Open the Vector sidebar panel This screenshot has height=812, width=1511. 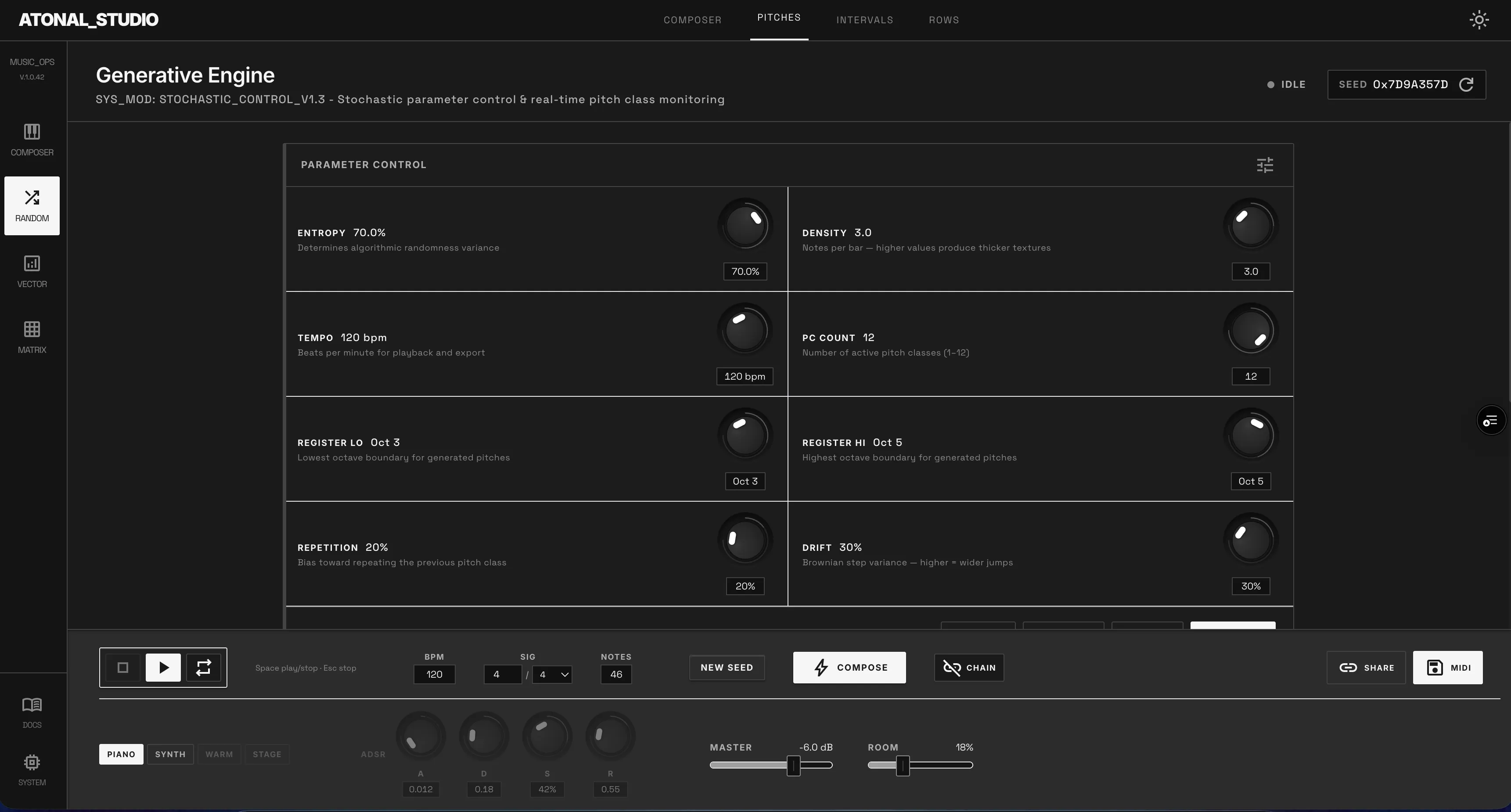[32, 271]
